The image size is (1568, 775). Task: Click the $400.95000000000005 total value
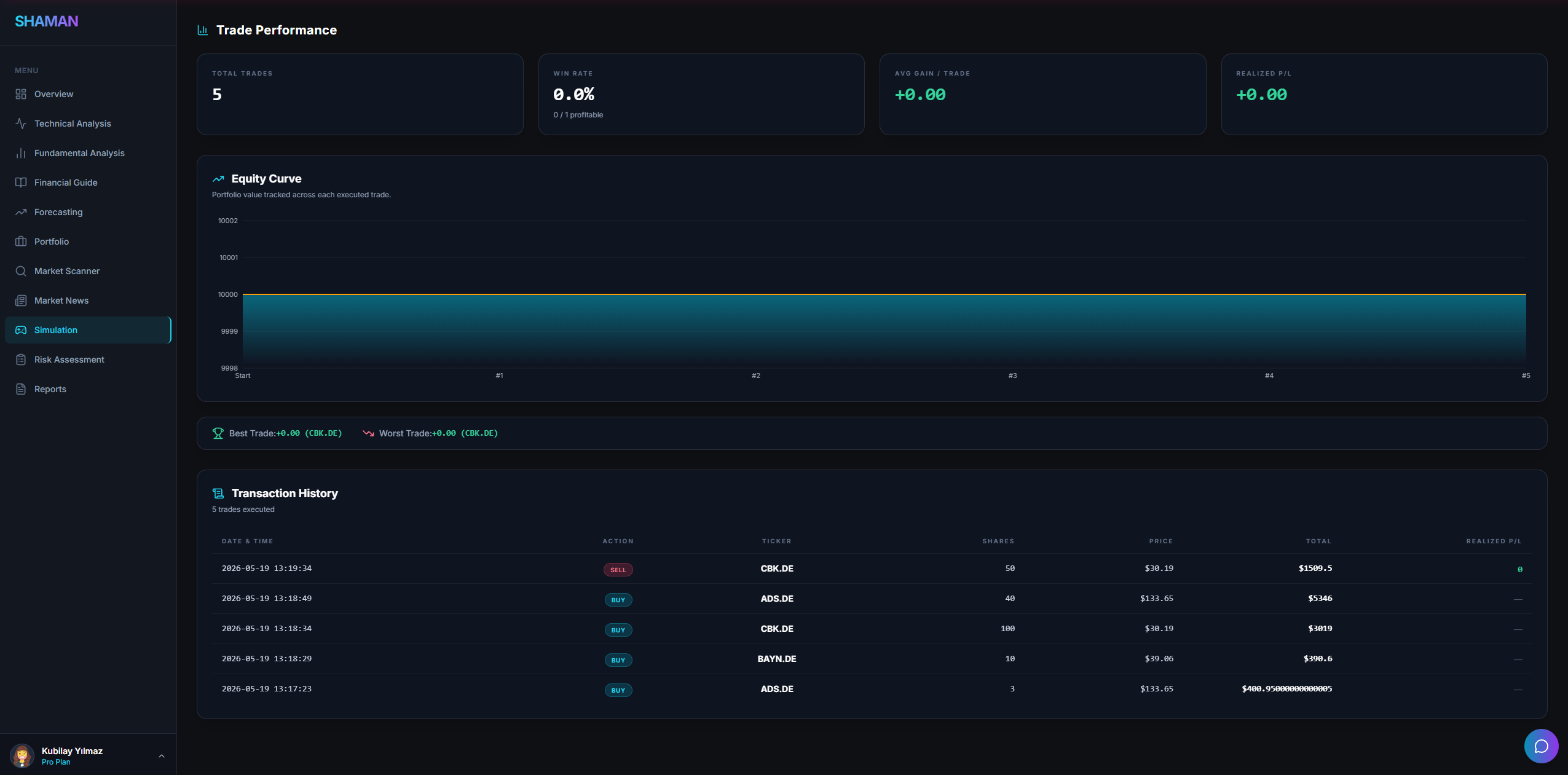point(1287,689)
